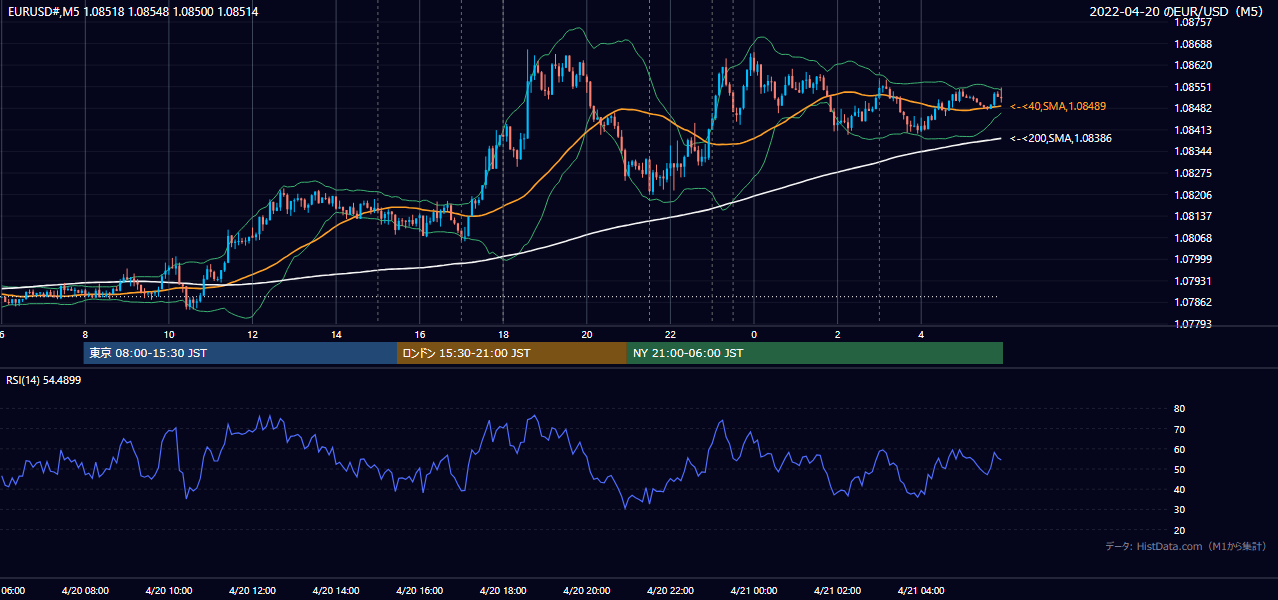Viewport: 1278px width, 600px height.
Task: Click RSI axis level 80
Action: (x=1179, y=409)
